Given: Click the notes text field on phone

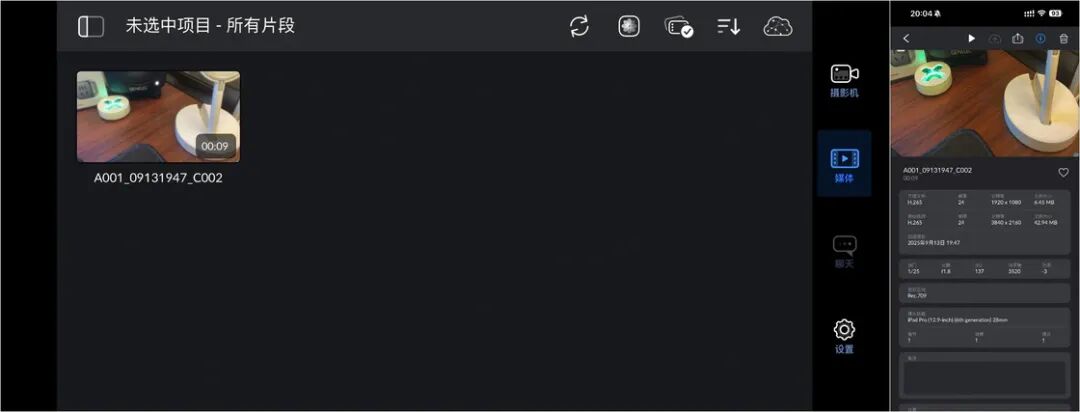Looking at the screenshot, I should click(984, 379).
